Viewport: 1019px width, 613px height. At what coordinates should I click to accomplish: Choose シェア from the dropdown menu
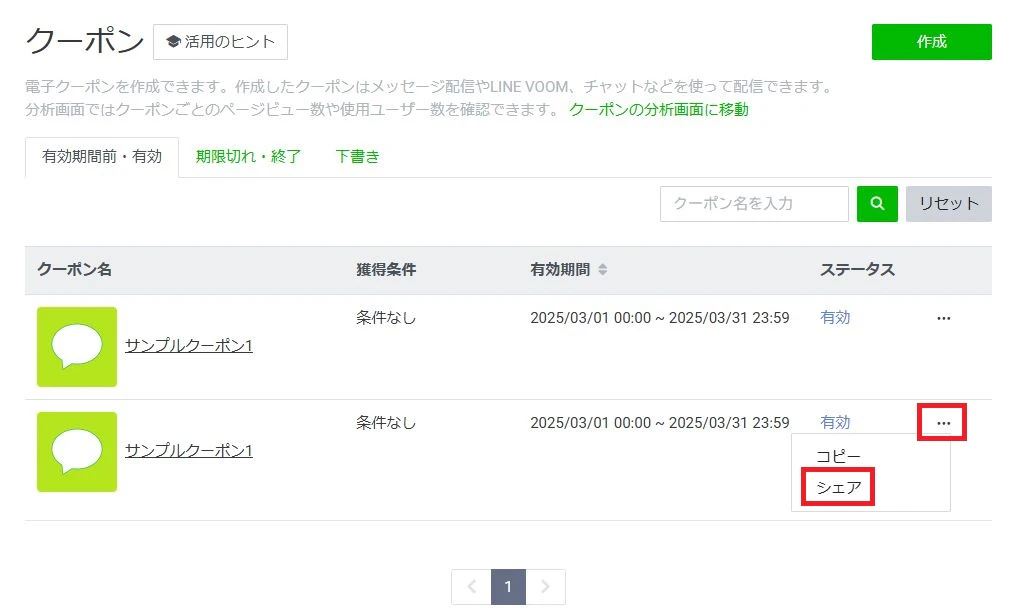[838, 487]
